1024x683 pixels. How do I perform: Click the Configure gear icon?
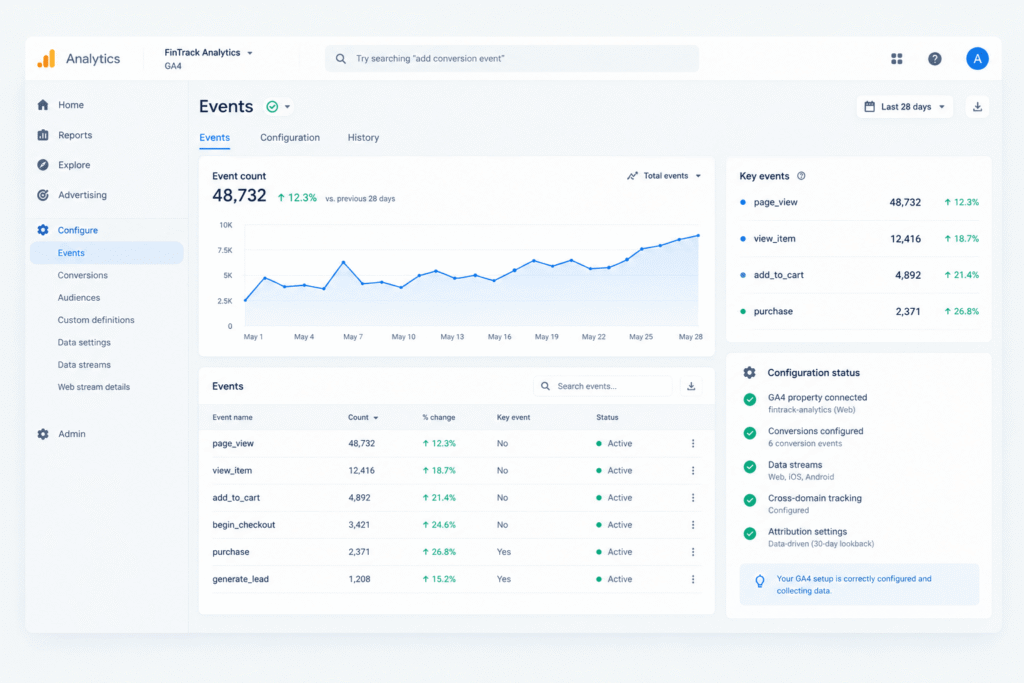pyautogui.click(x=43, y=230)
